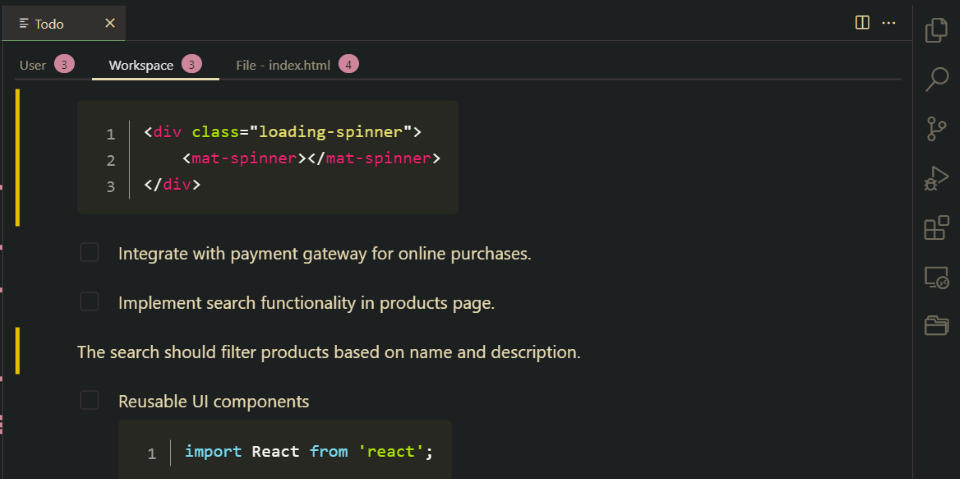Click the index.html tab count badge 4
The image size is (960, 479).
(348, 64)
